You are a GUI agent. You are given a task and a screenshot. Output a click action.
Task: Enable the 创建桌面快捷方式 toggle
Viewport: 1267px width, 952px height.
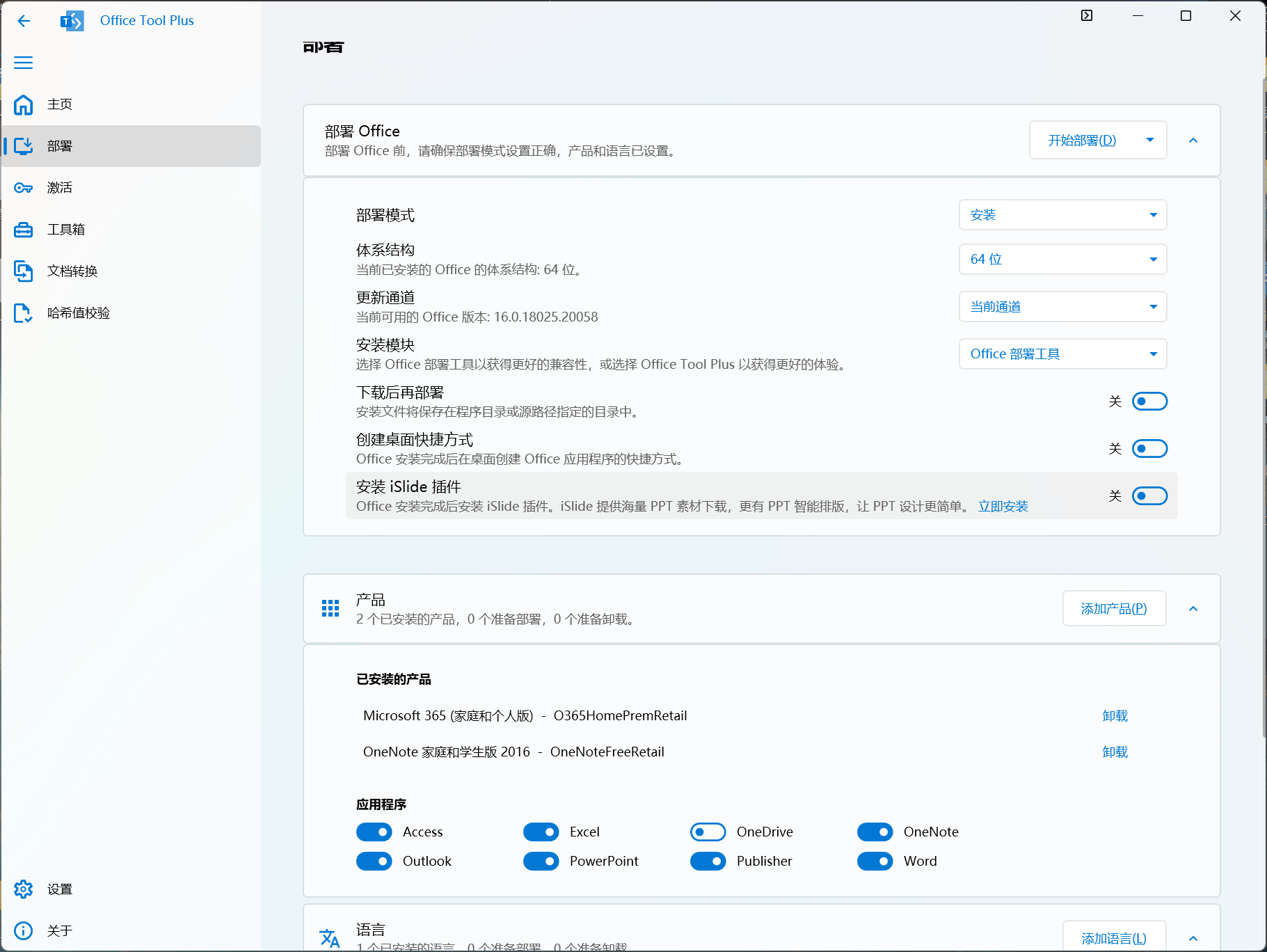[x=1149, y=449]
